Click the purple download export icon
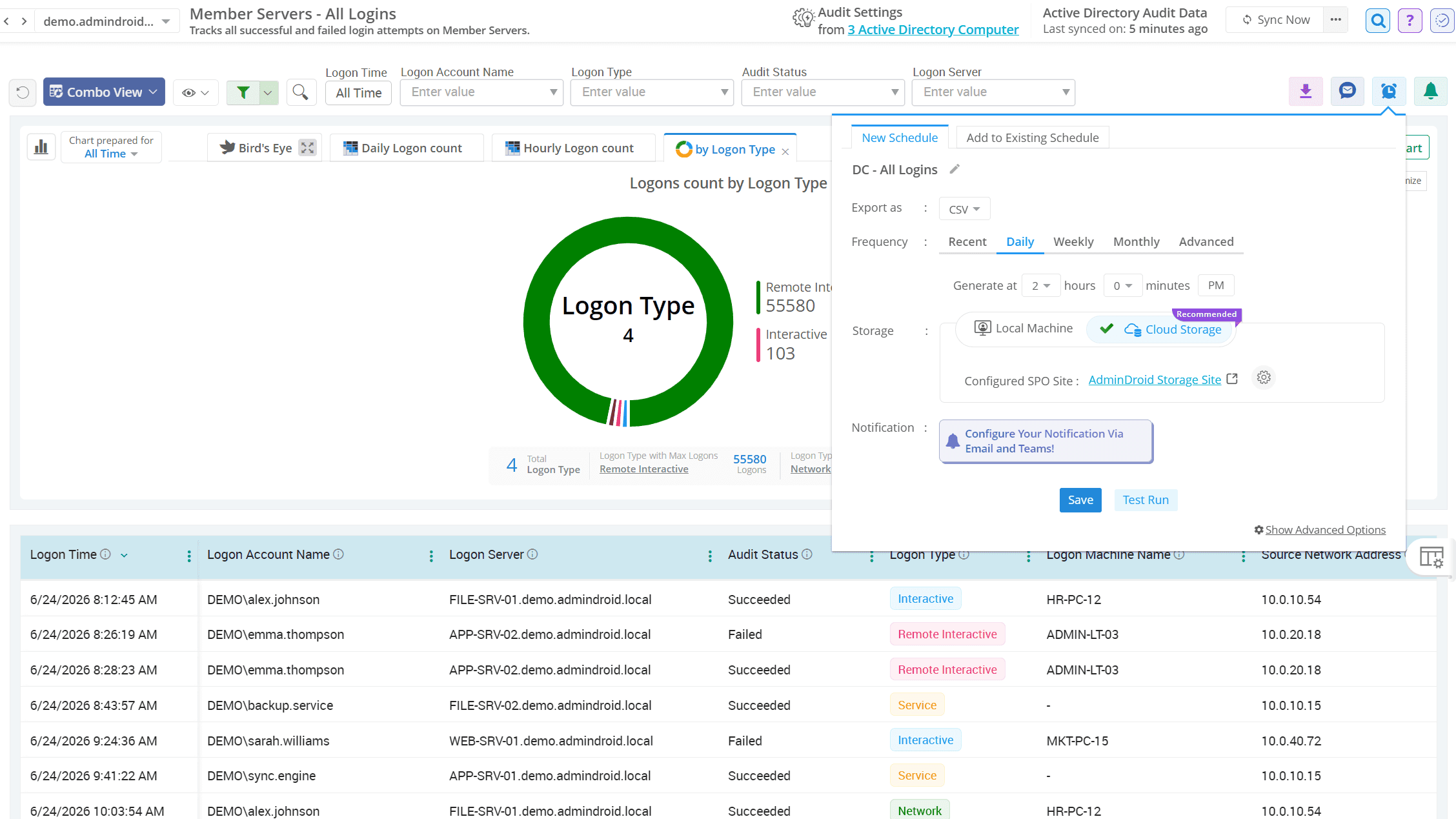The width and height of the screenshot is (1456, 819). [x=1306, y=91]
